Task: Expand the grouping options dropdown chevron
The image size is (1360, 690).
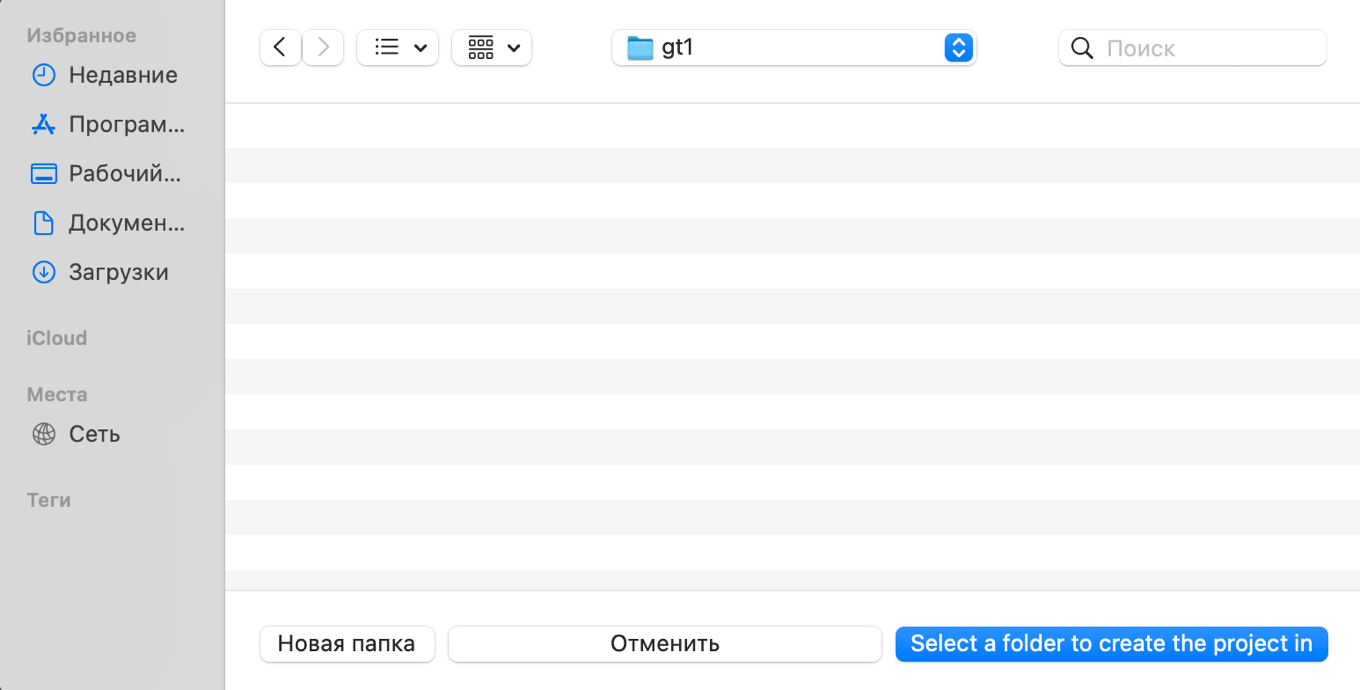Action: click(514, 48)
